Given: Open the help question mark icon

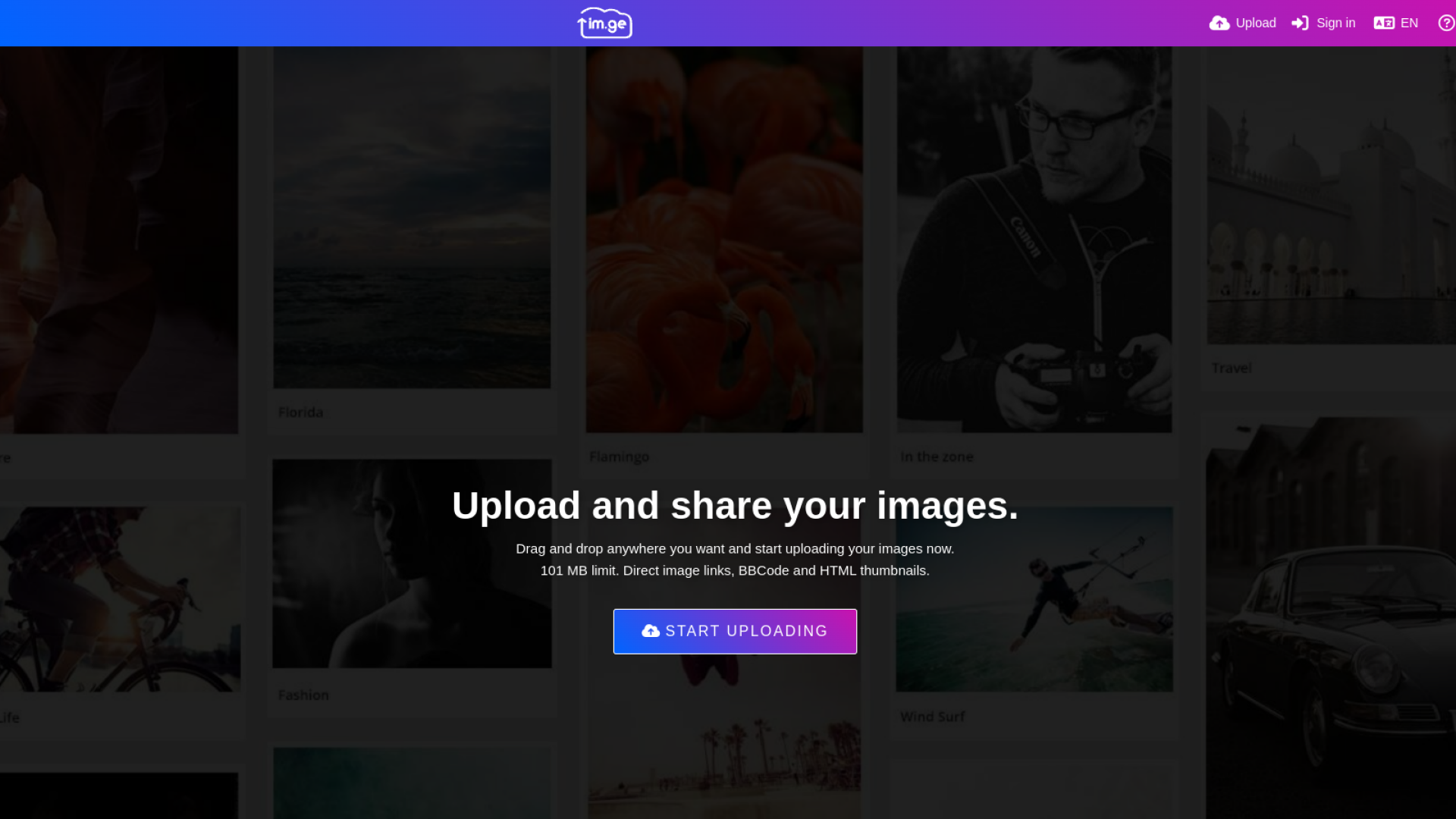Looking at the screenshot, I should [x=1446, y=23].
